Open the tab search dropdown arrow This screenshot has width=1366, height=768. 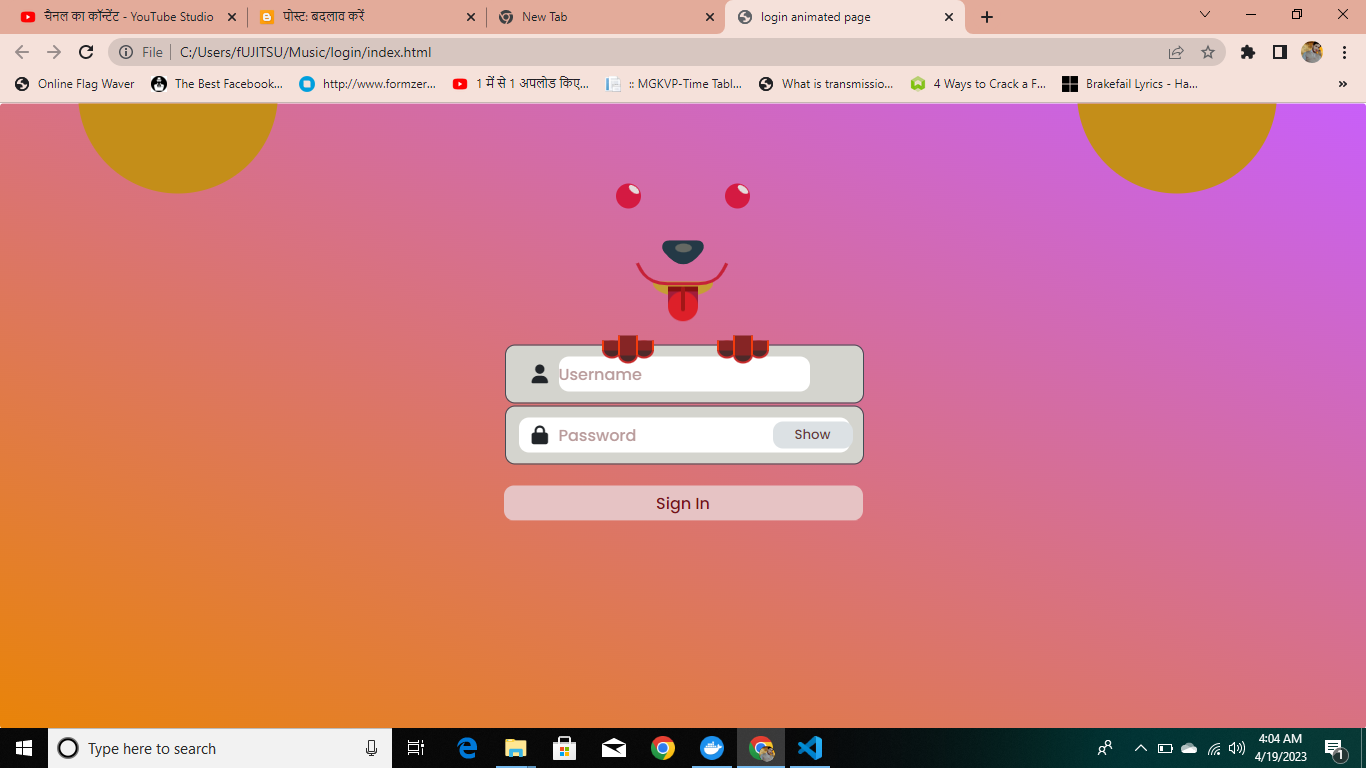click(1205, 14)
